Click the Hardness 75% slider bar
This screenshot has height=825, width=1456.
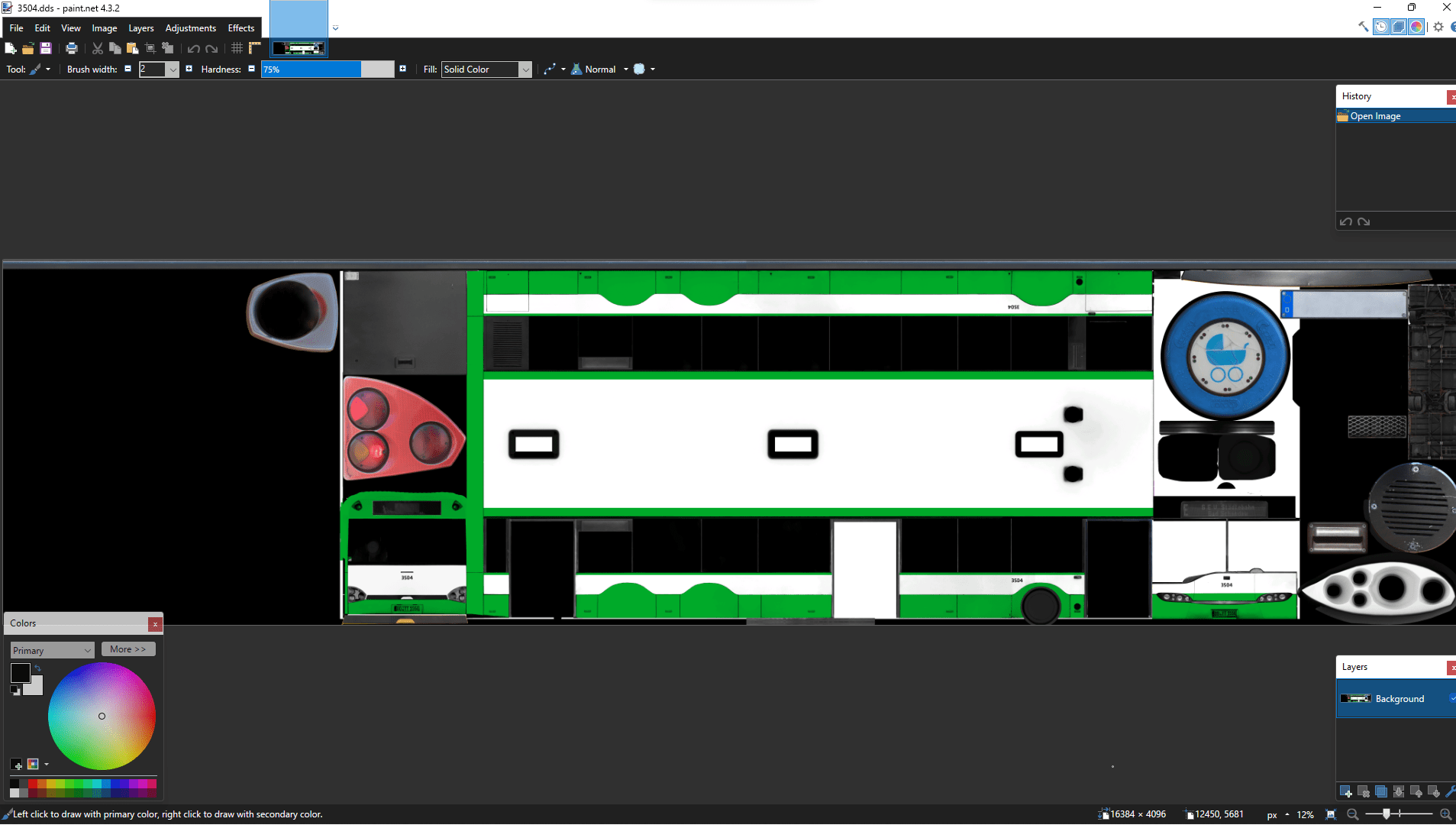(327, 70)
